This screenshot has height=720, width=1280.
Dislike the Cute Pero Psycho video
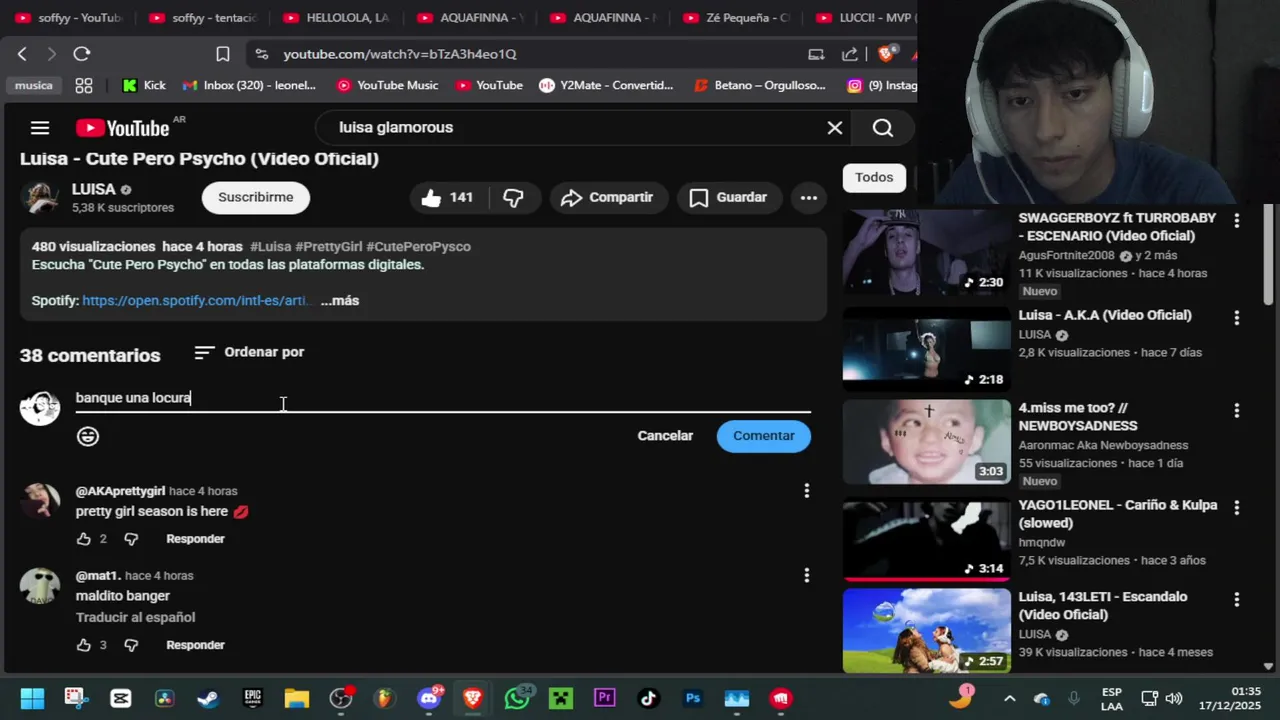(x=513, y=197)
